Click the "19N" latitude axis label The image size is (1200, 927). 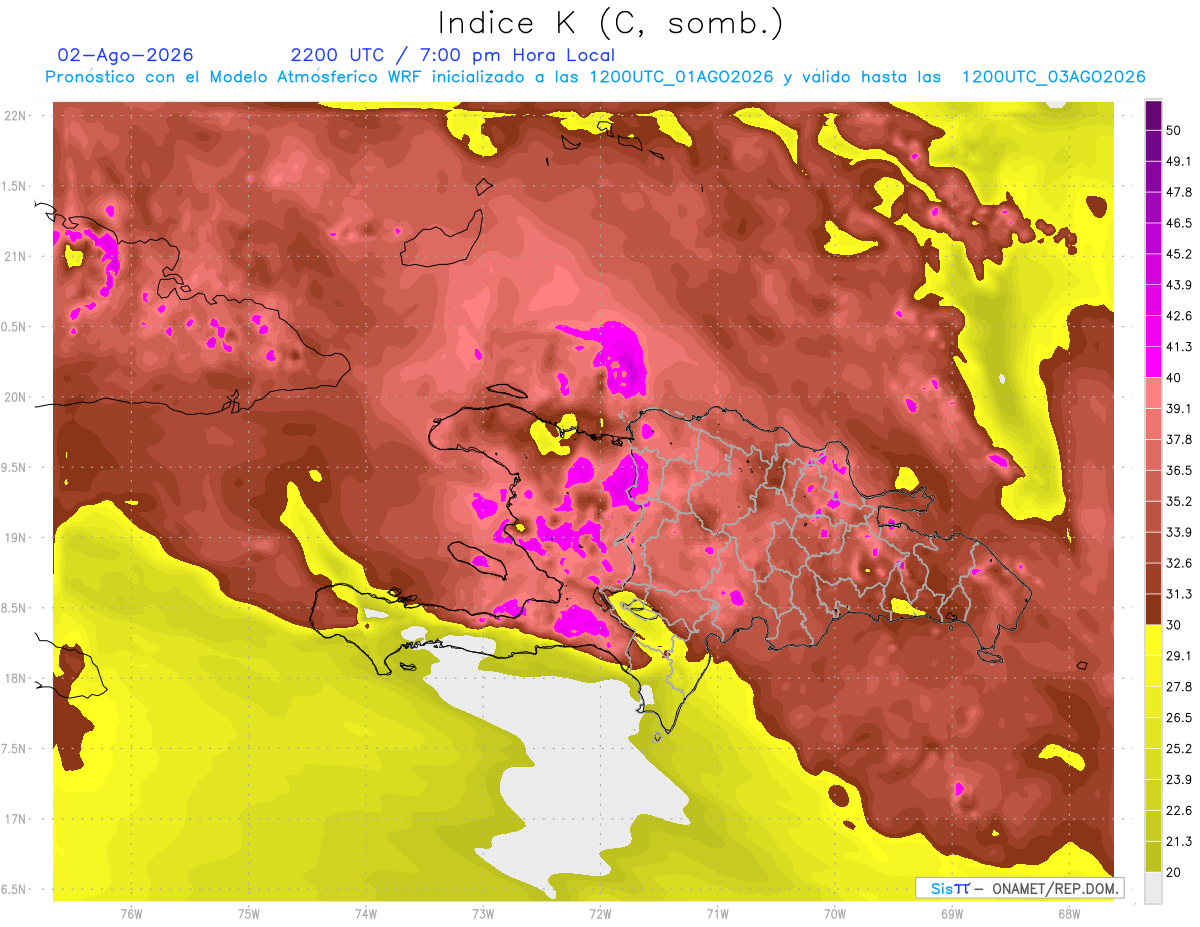coord(16,538)
